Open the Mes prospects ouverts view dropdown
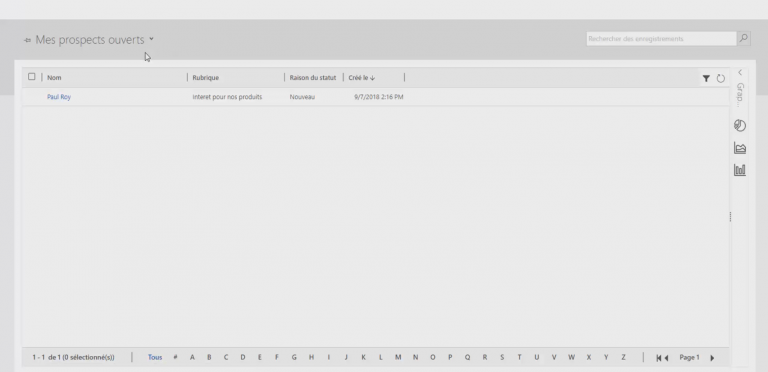 click(x=151, y=39)
